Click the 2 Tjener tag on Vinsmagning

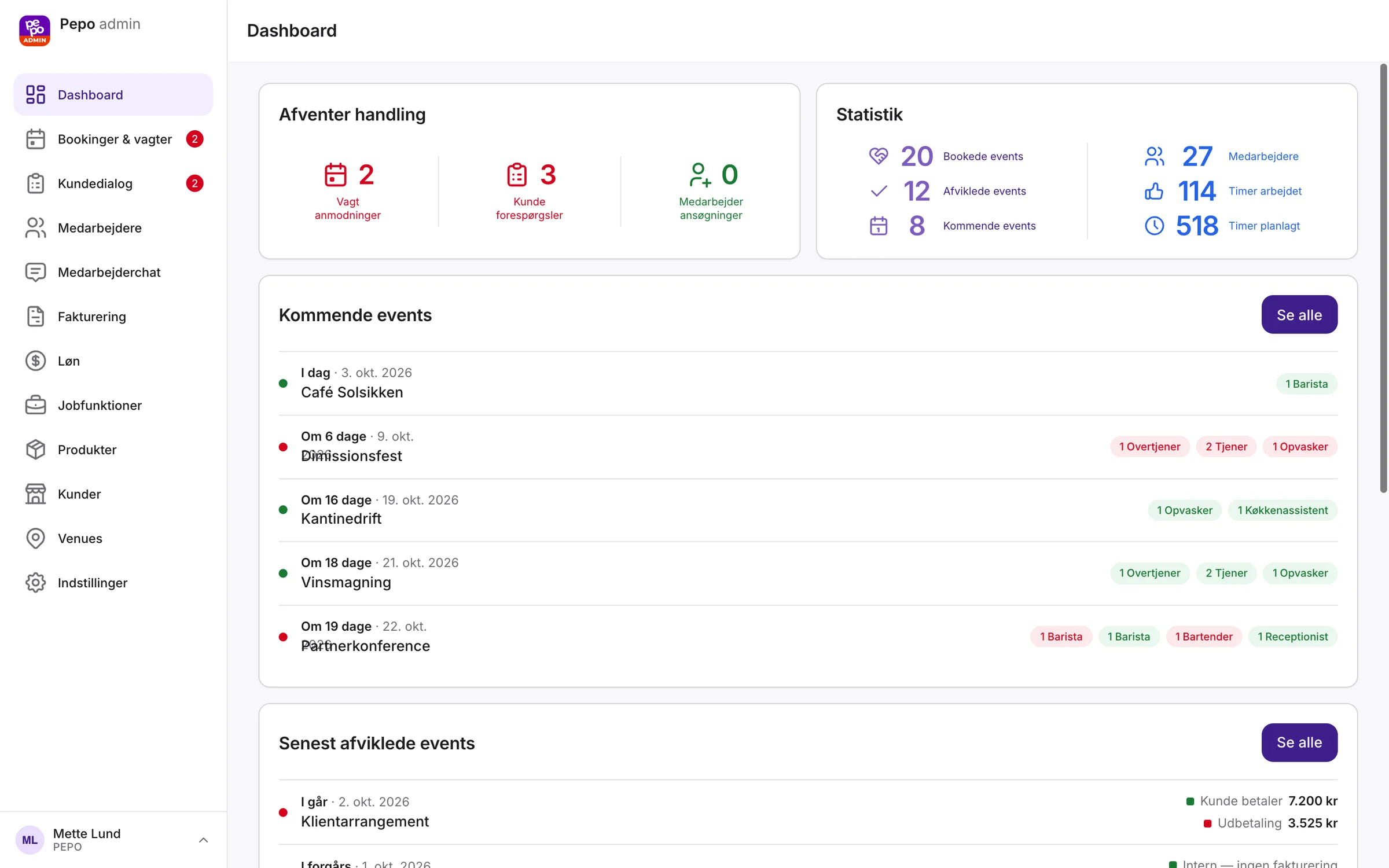pos(1226,573)
